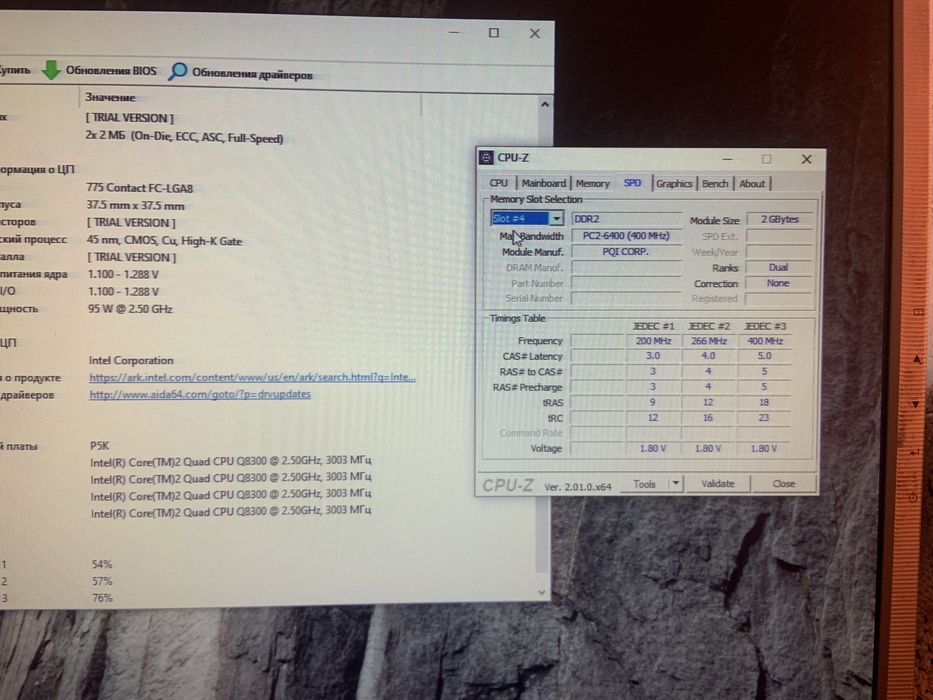Click the 37.5 mm x 37.5 mm value
The image size is (933, 700).
[x=136, y=205]
